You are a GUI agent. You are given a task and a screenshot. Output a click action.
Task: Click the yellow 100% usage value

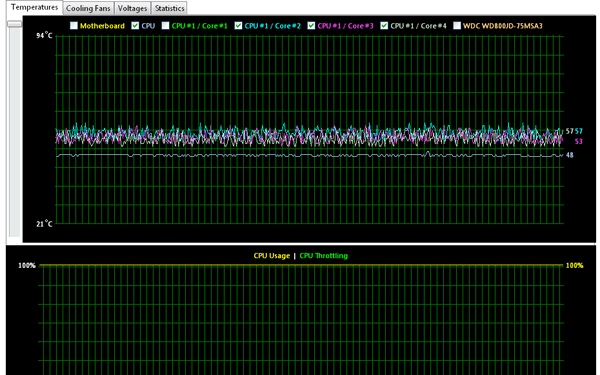coord(575,265)
